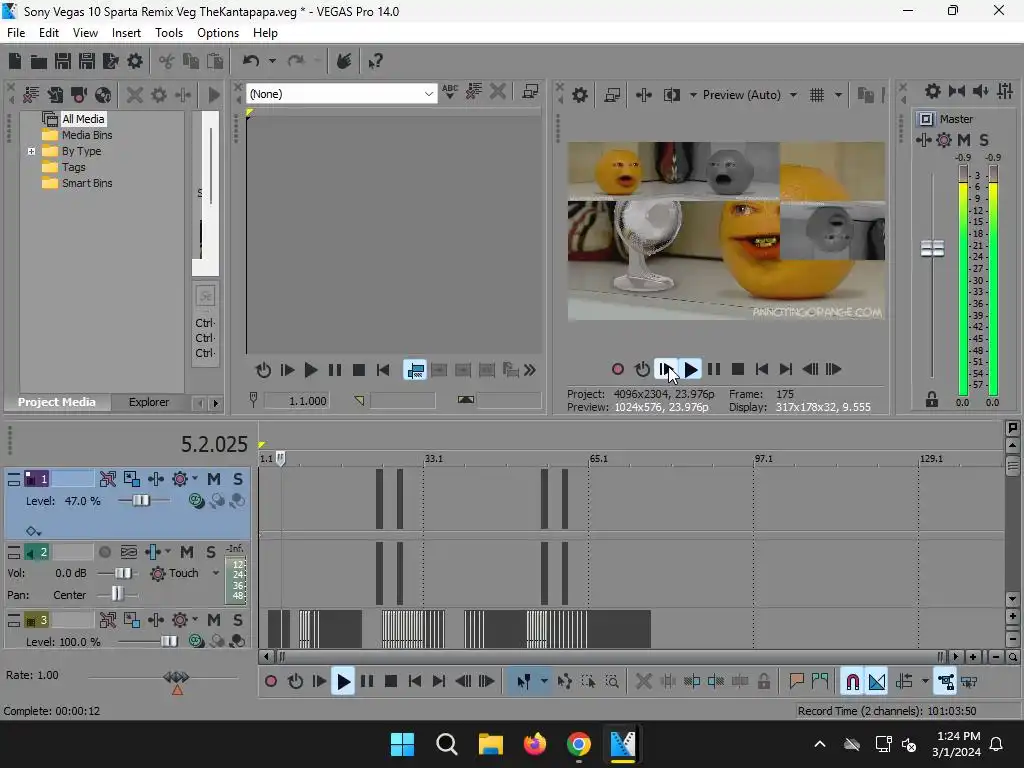Click the playhead marker on the timeline ruler
1024x768 pixels.
click(x=281, y=458)
